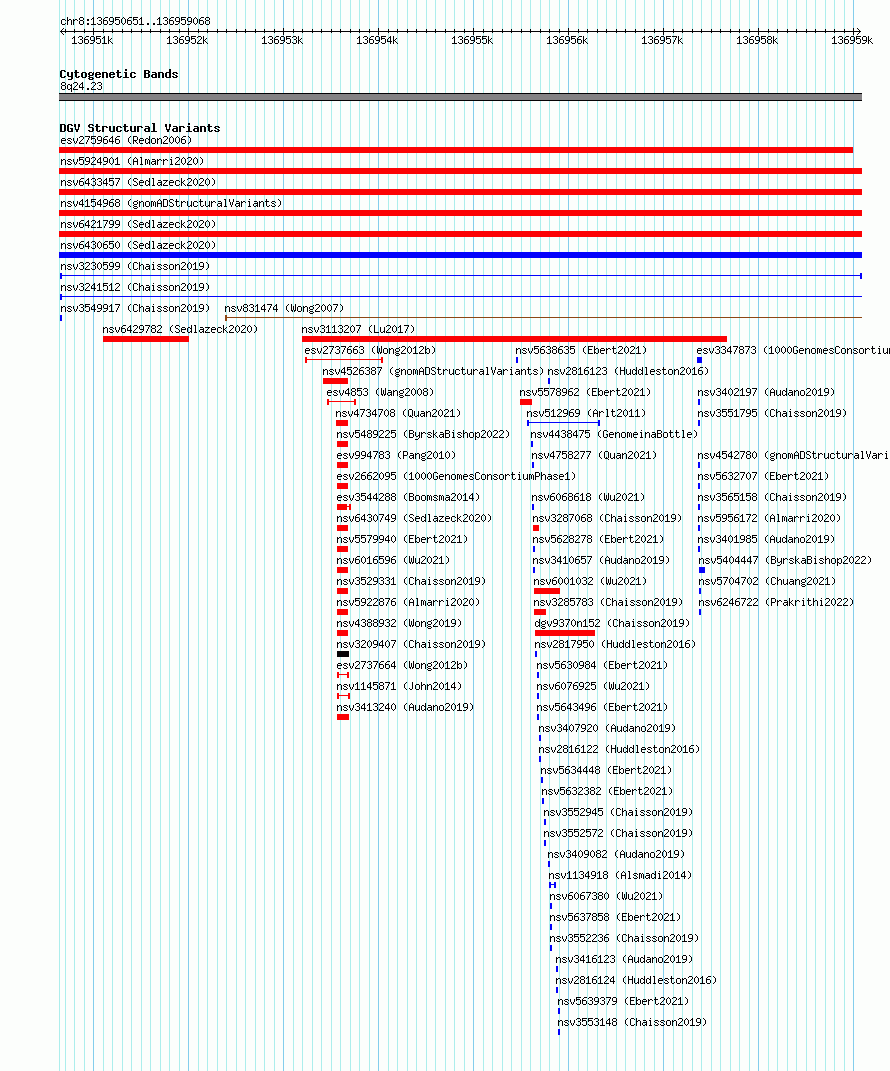Click nsv4542780 gnomADStructuralVariants label
Image resolution: width=890 pixels, height=1071 pixels.
pos(793,456)
